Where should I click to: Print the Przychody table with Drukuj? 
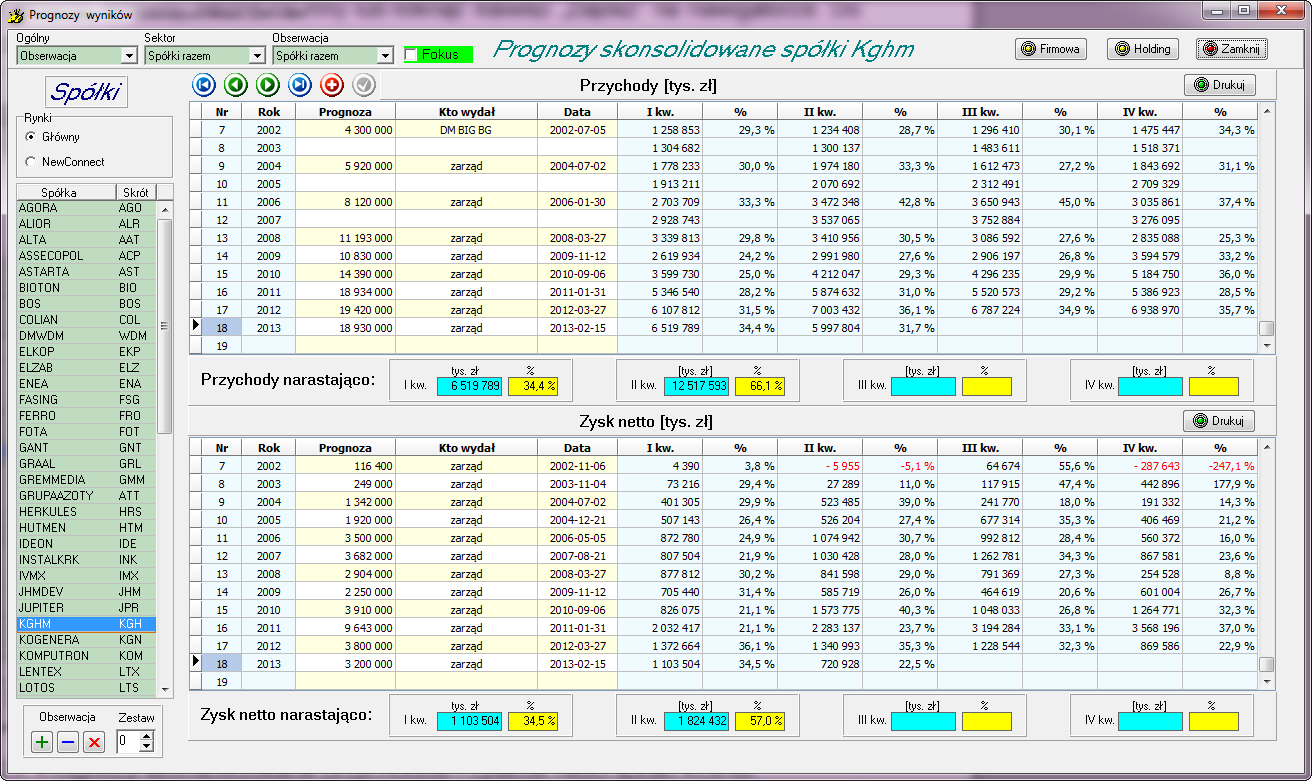click(x=1219, y=85)
